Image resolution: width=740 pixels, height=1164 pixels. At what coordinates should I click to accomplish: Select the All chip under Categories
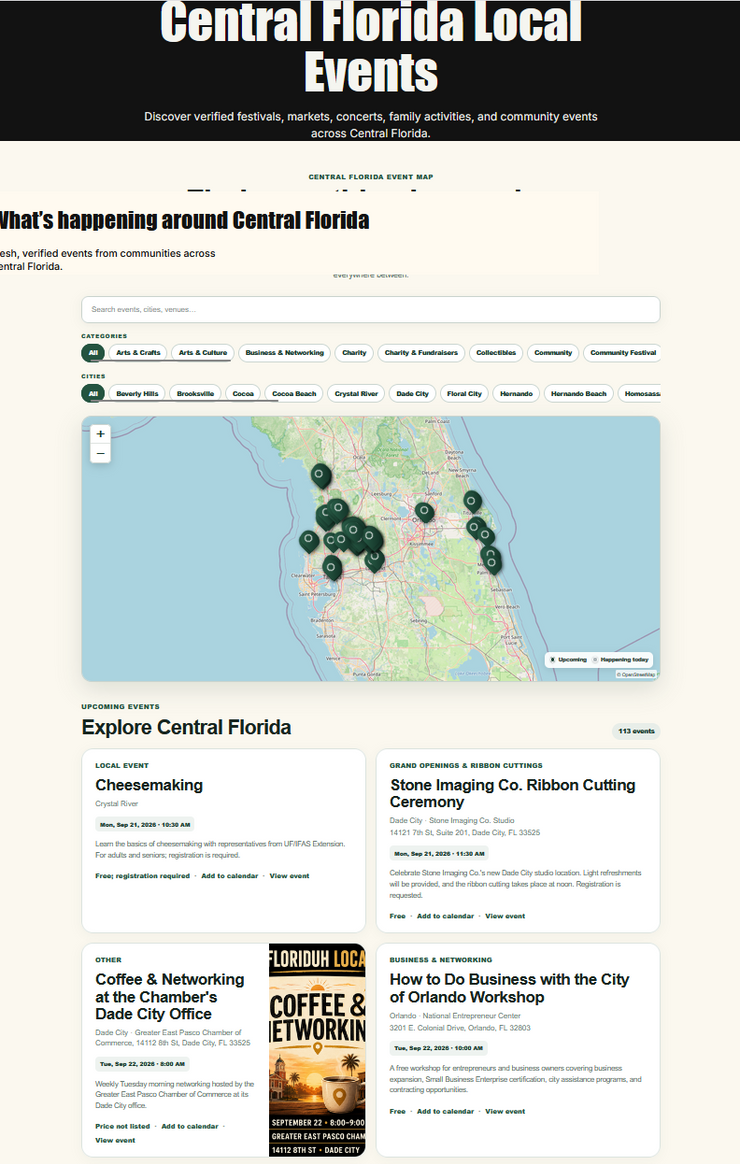click(93, 353)
